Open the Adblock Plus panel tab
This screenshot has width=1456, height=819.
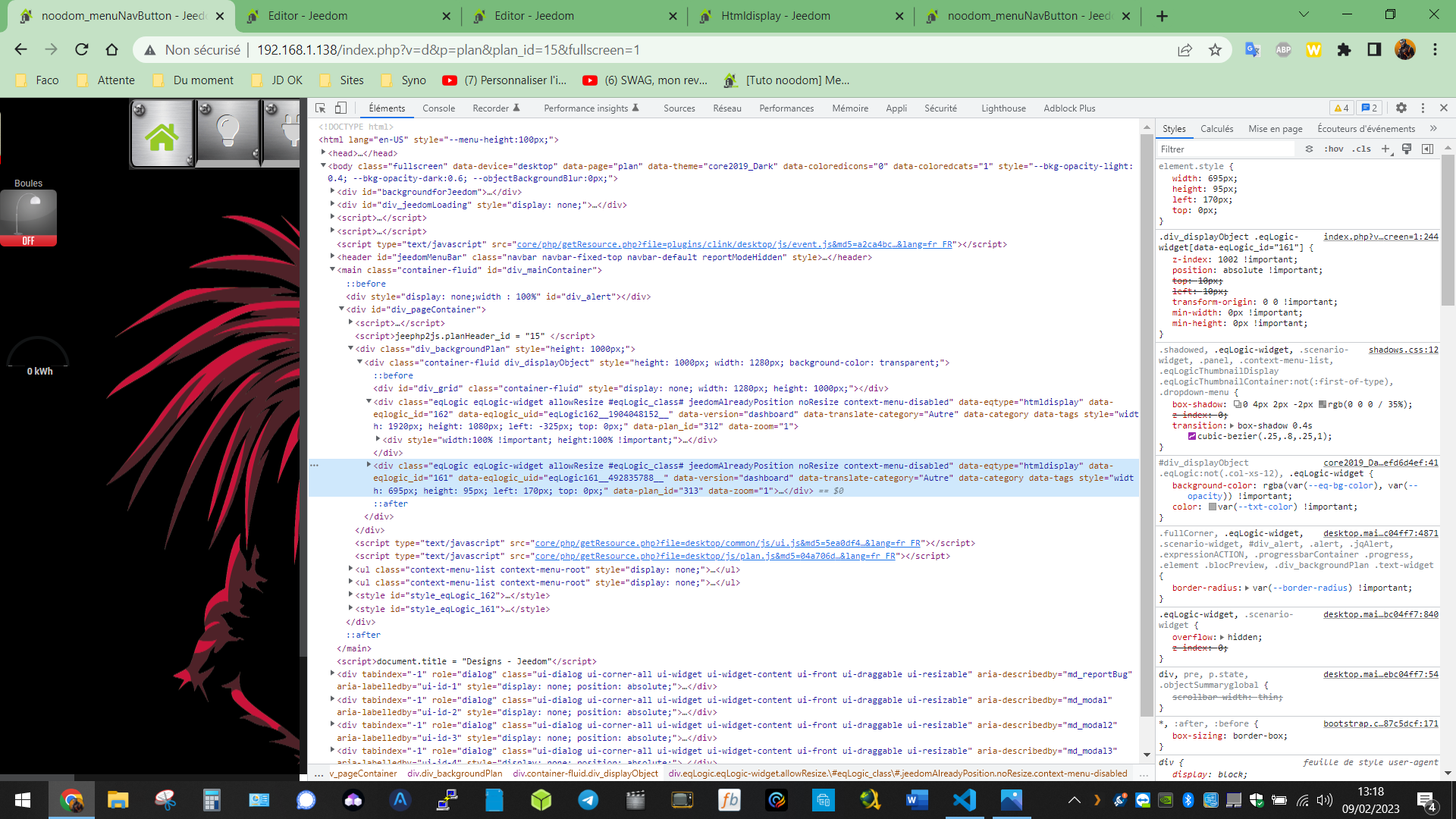point(1069,108)
